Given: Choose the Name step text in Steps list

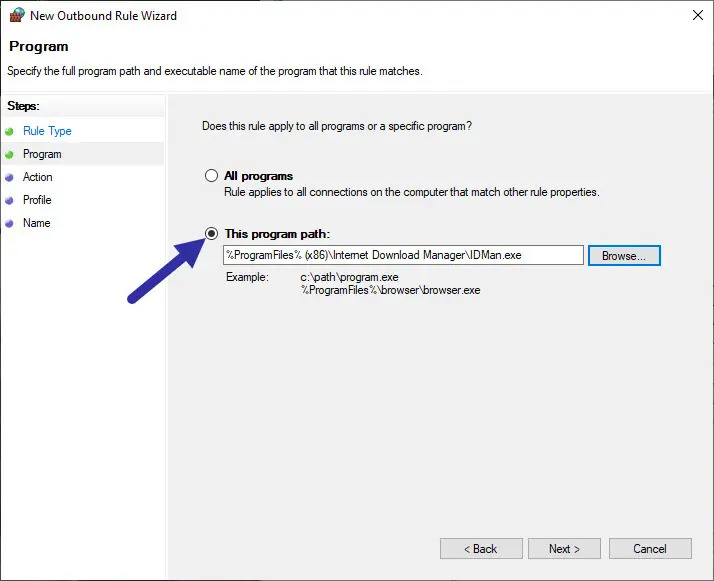Looking at the screenshot, I should tap(36, 223).
